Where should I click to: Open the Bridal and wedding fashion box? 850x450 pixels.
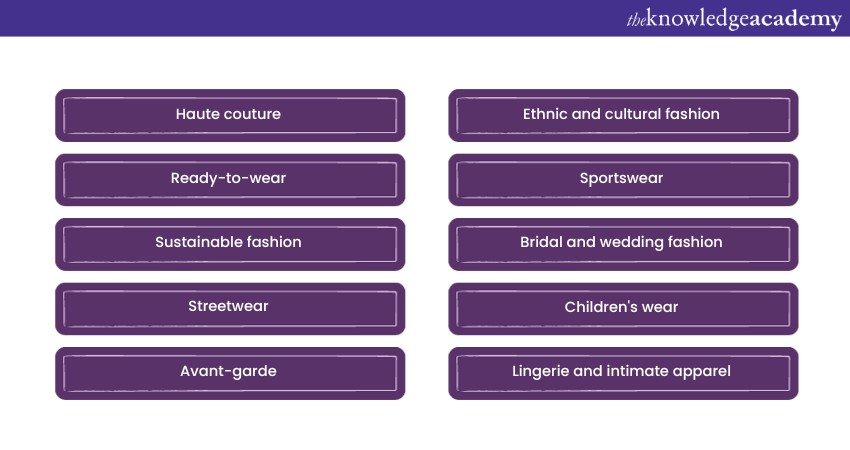click(622, 243)
